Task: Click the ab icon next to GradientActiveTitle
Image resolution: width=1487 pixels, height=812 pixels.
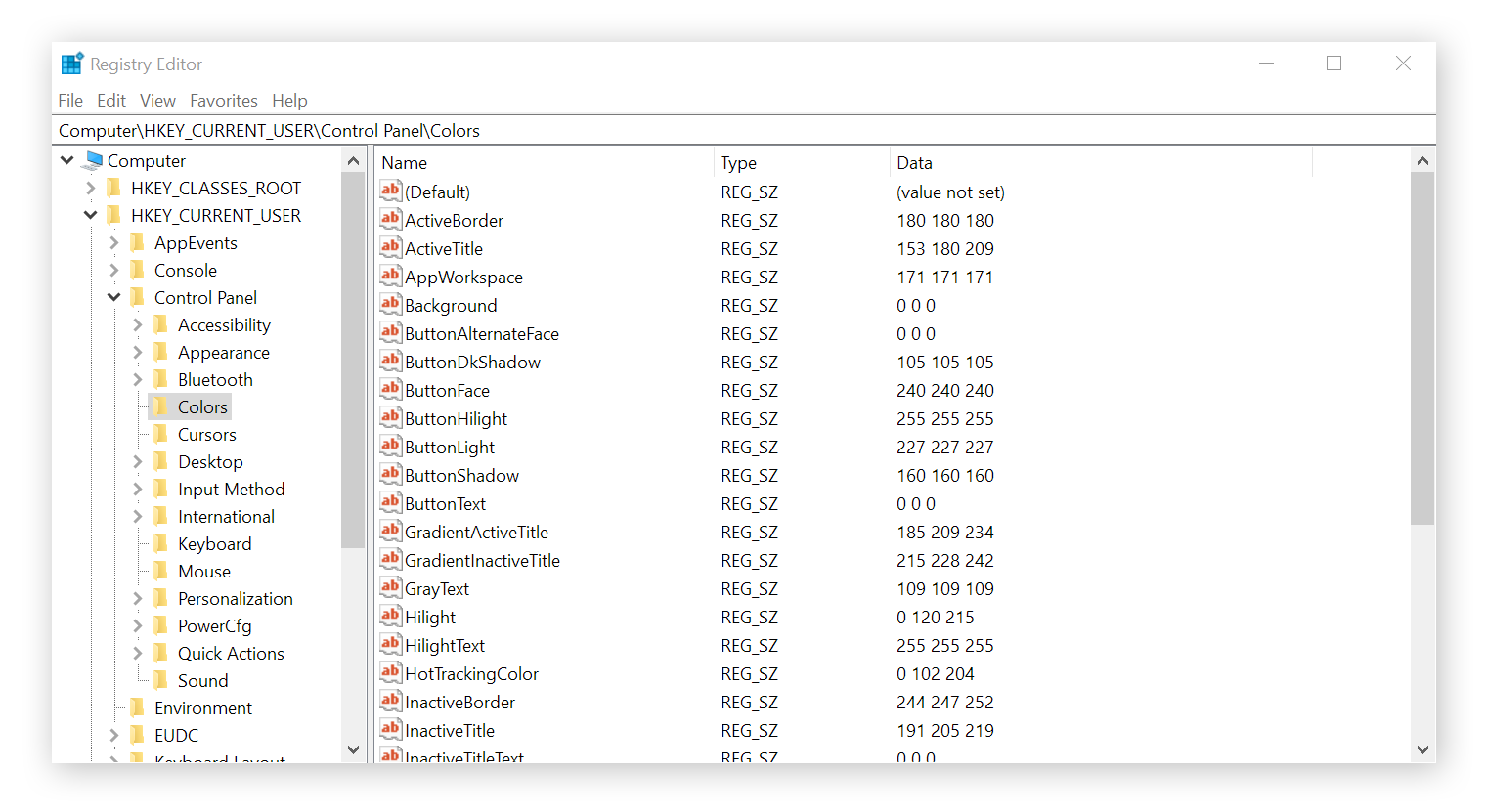Action: (390, 532)
